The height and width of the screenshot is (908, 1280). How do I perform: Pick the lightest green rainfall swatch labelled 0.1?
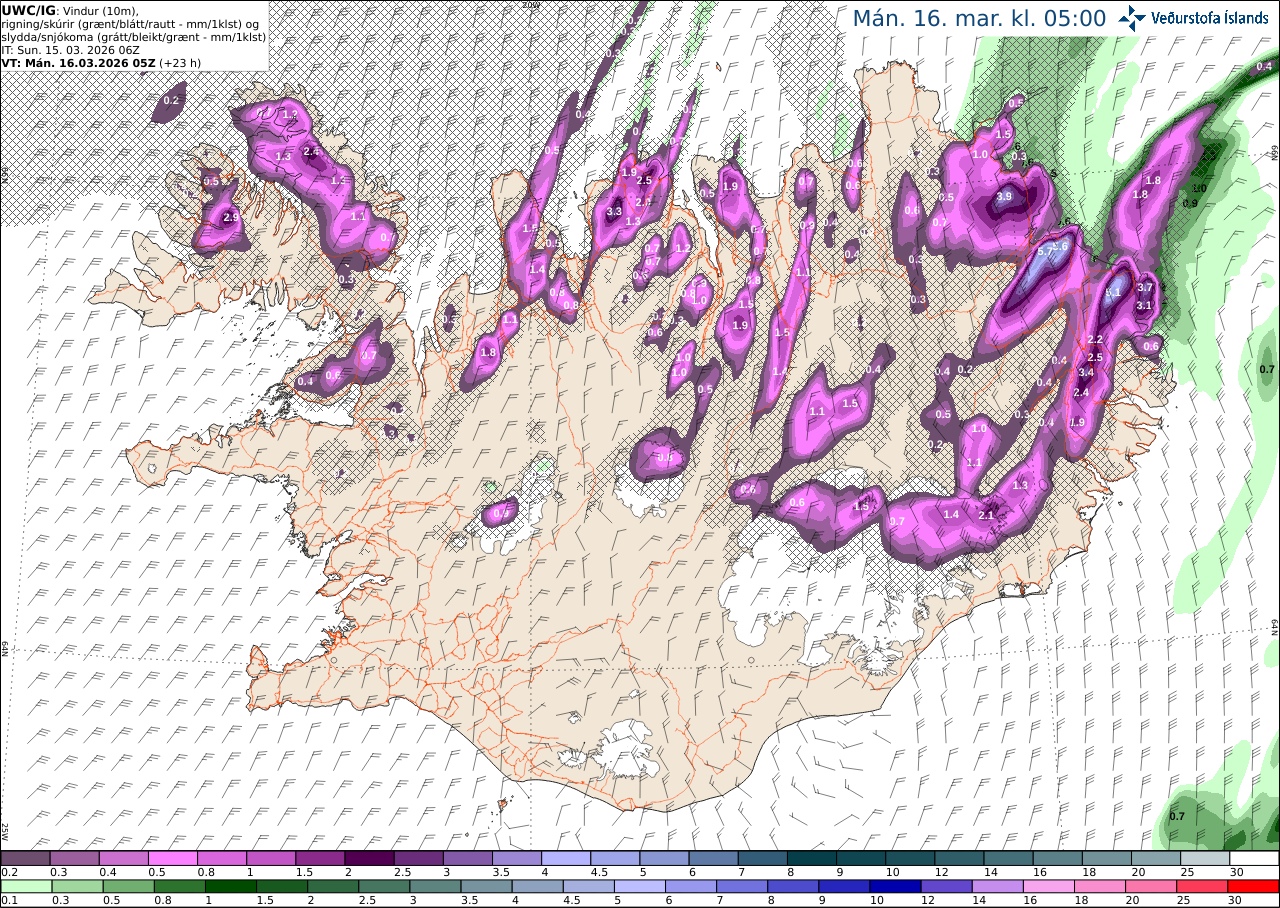click(x=25, y=886)
